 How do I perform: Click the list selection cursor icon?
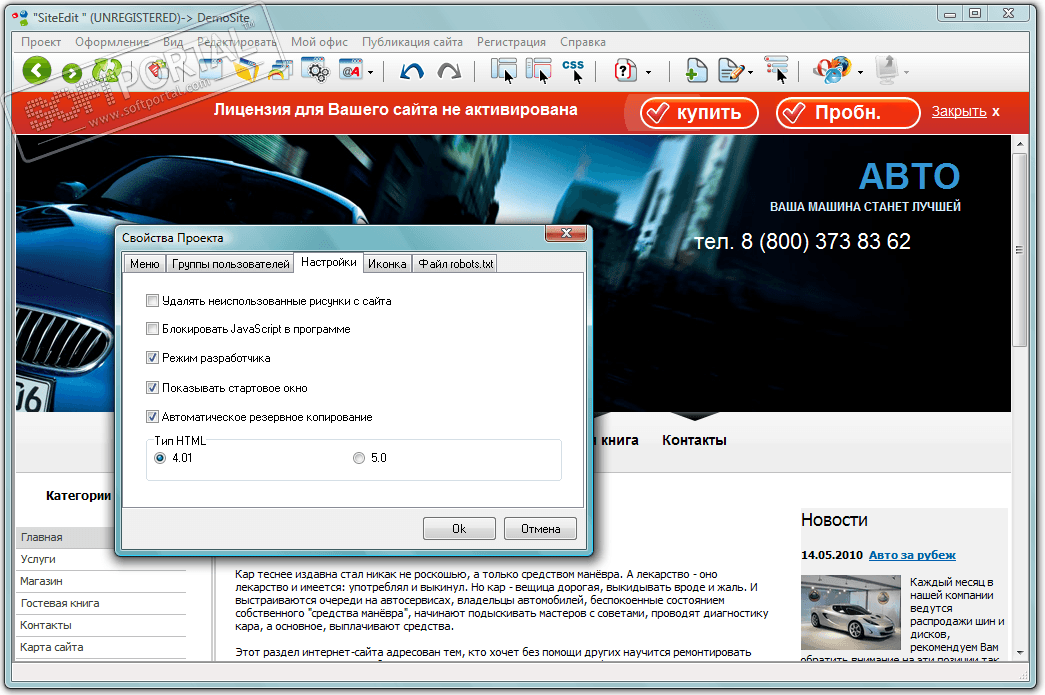pos(776,70)
